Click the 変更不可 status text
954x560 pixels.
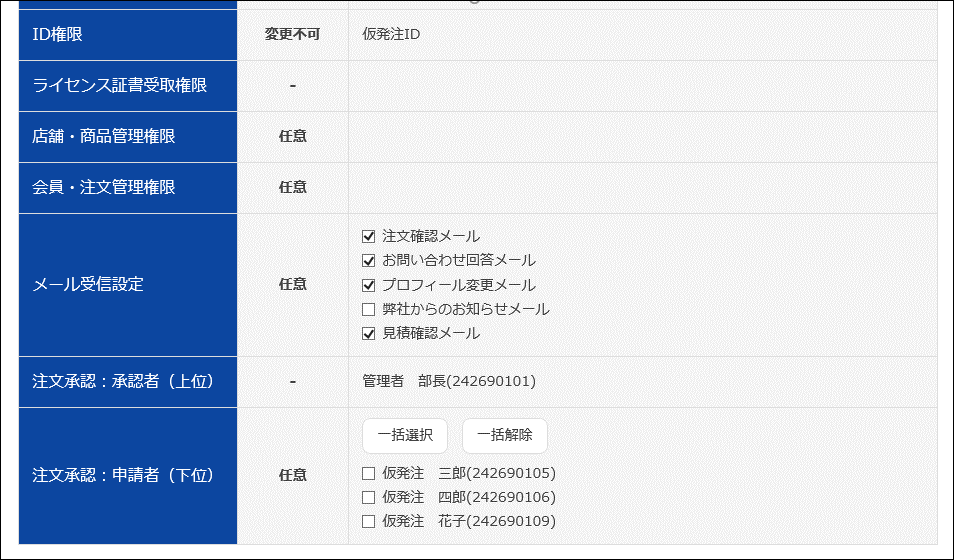(x=292, y=34)
